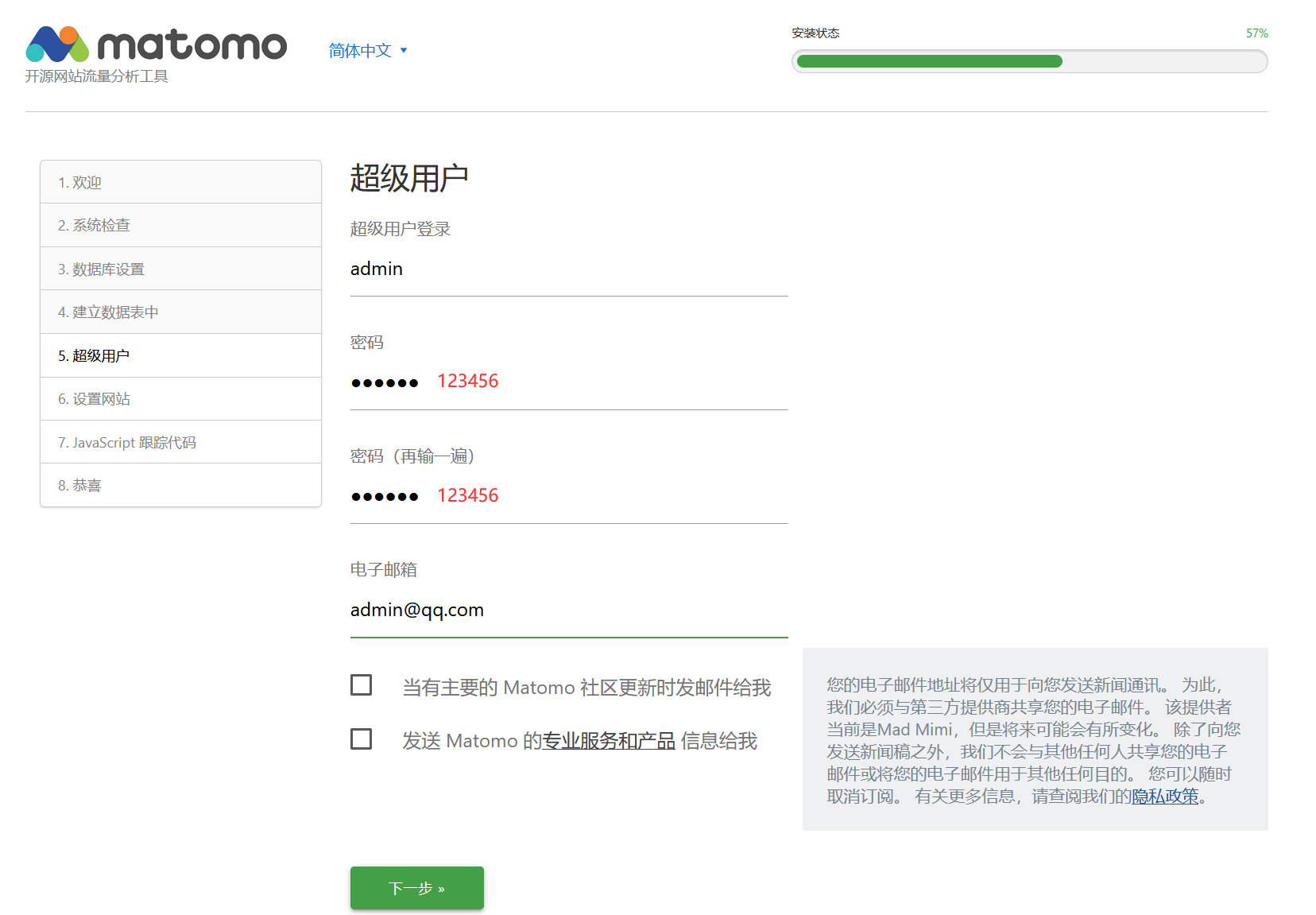Focus the 密码（再输一遍）confirm field
This screenshot has width=1316, height=915.
pyautogui.click(x=569, y=496)
